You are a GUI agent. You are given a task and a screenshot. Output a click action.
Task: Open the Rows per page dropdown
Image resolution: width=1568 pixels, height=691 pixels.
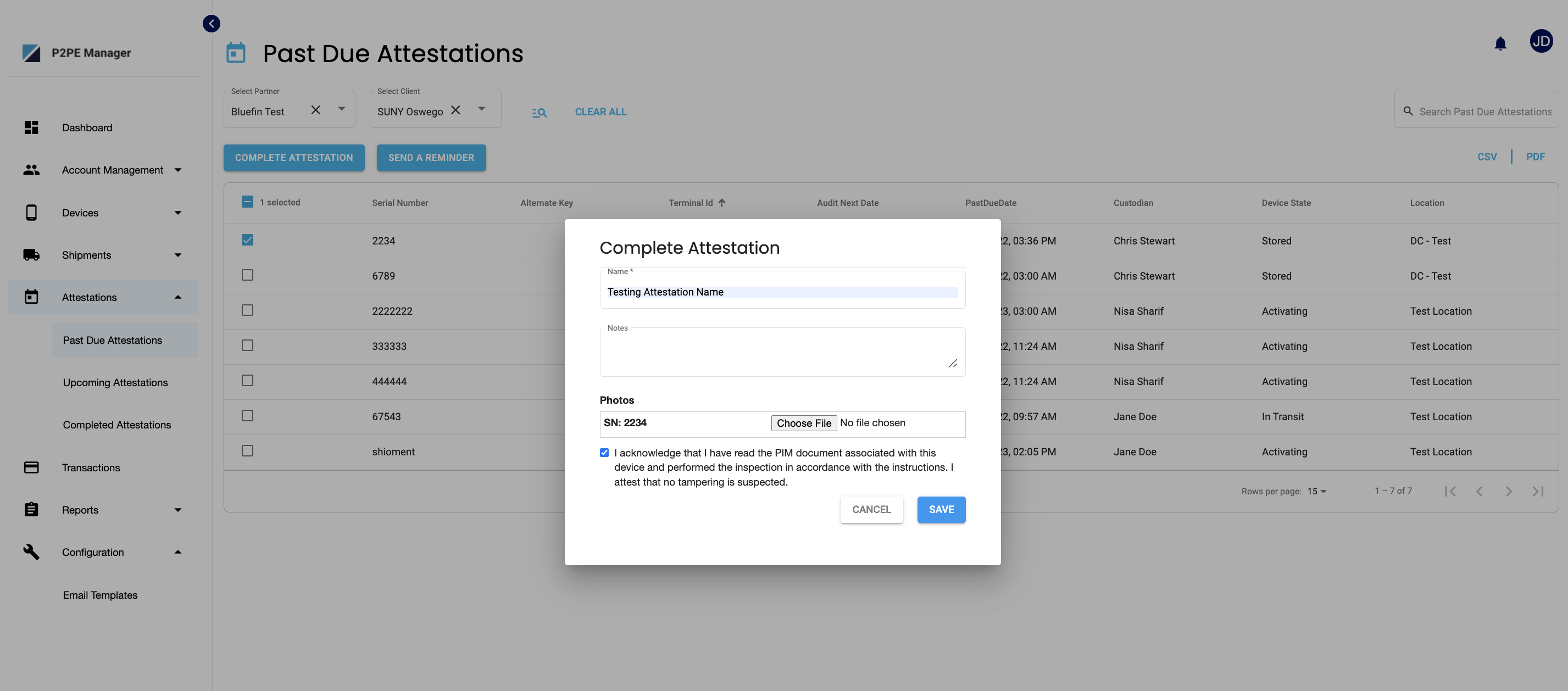[x=1316, y=491]
